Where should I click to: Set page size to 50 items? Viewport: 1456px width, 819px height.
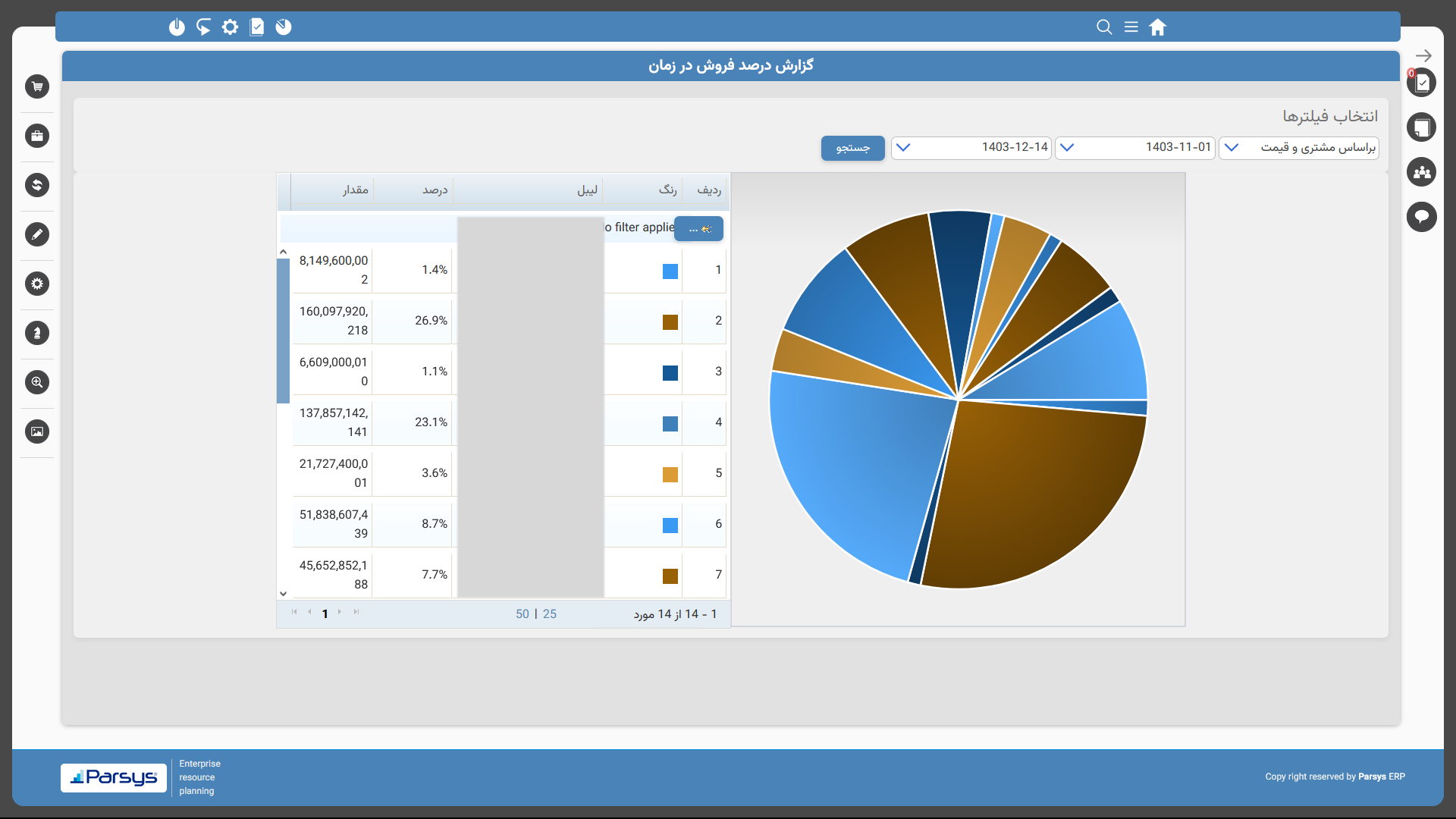522,614
